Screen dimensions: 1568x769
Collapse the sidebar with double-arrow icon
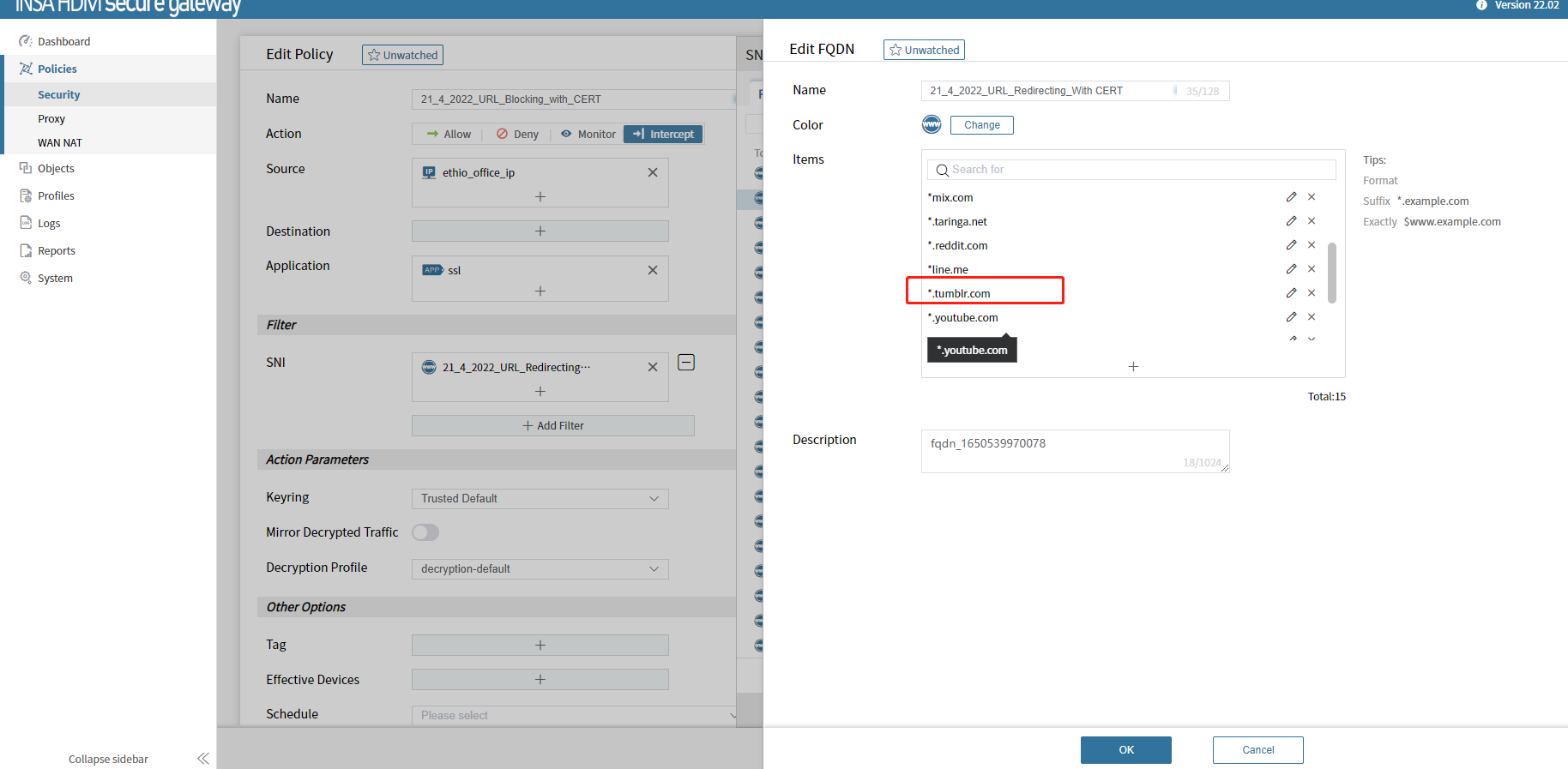pos(202,759)
